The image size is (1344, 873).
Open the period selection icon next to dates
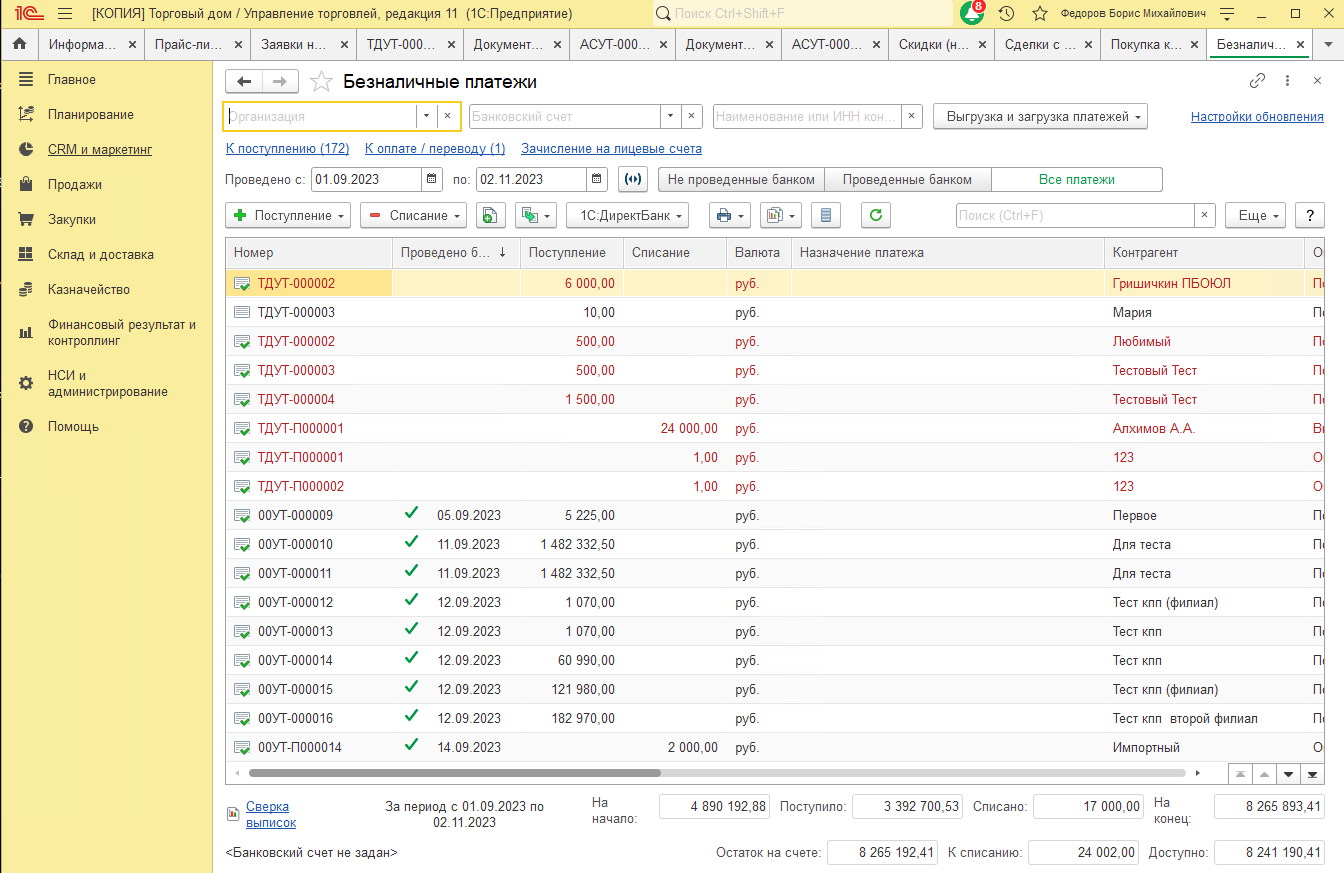coord(633,180)
